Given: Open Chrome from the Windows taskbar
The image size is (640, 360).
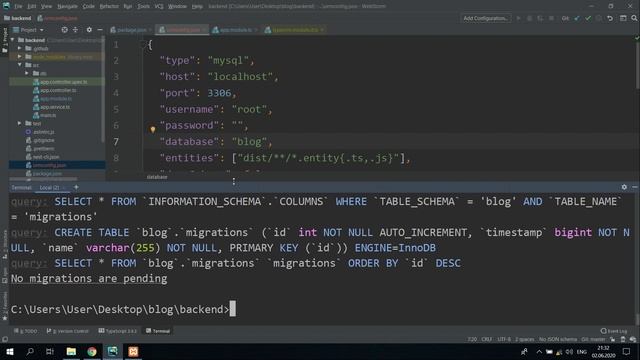Looking at the screenshot, I should click(x=92, y=351).
